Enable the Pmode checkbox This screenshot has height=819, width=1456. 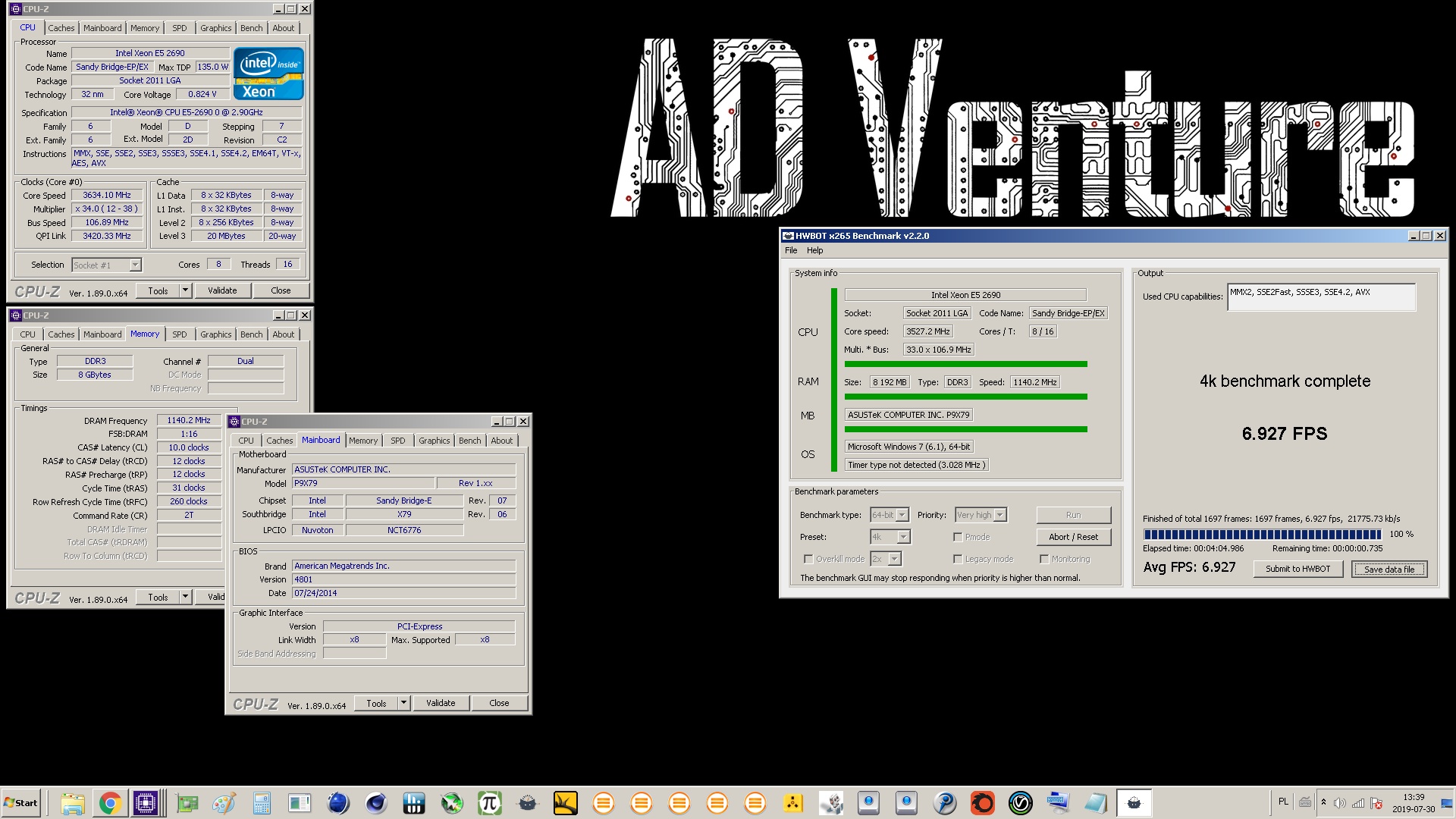[958, 537]
